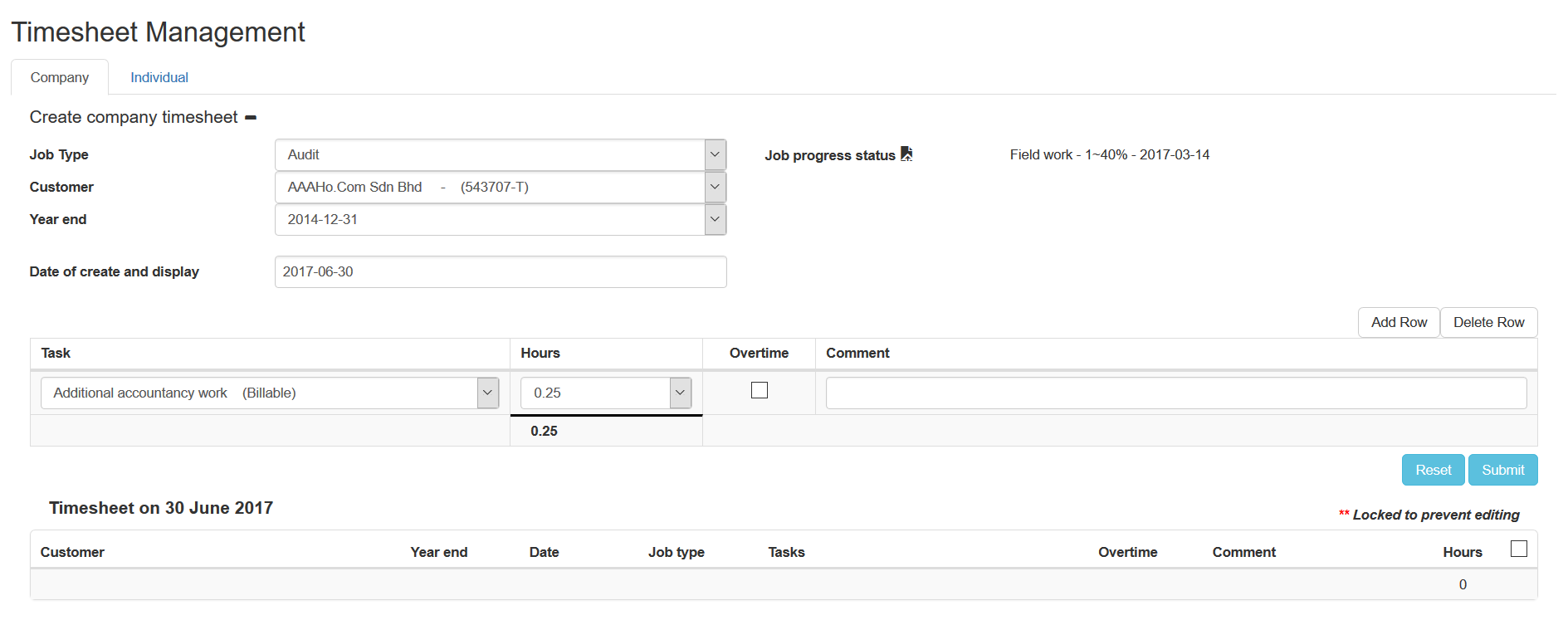Click the Customer column header in timesheet table
Screen dimensions: 1568x625
[x=72, y=552]
